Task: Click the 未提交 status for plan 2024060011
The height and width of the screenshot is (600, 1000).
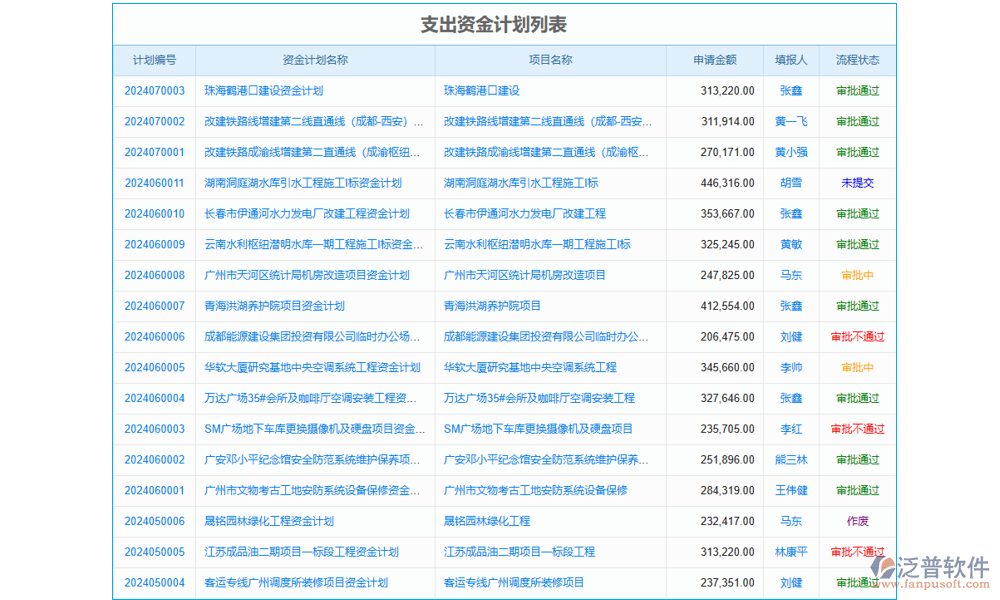Action: (x=856, y=183)
